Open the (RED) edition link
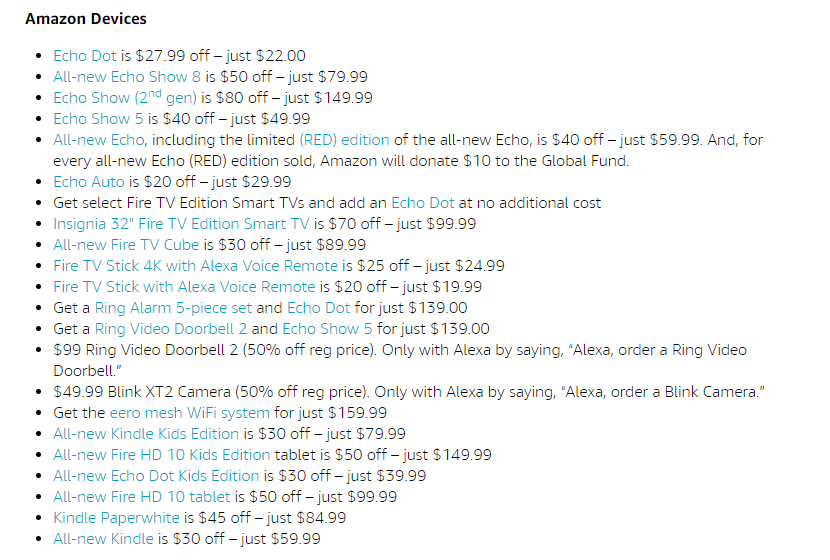Viewport: 830px width, 560px height. point(345,140)
